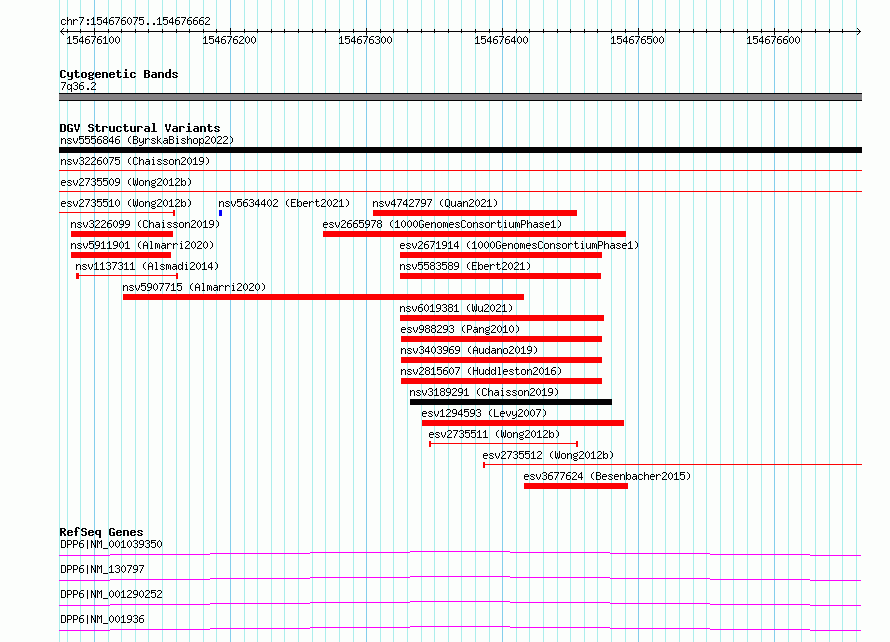Image resolution: width=890 pixels, height=642 pixels.
Task: Select nsv5907715 (Almarri2020) label
Action: point(194,287)
